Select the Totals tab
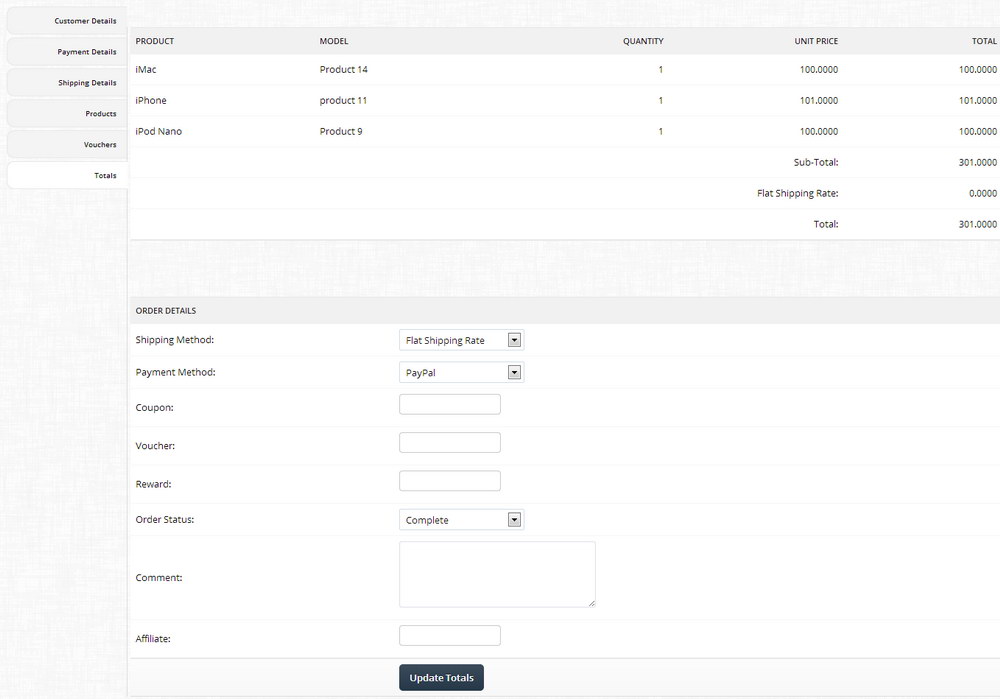The height and width of the screenshot is (699, 1000). (x=67, y=175)
